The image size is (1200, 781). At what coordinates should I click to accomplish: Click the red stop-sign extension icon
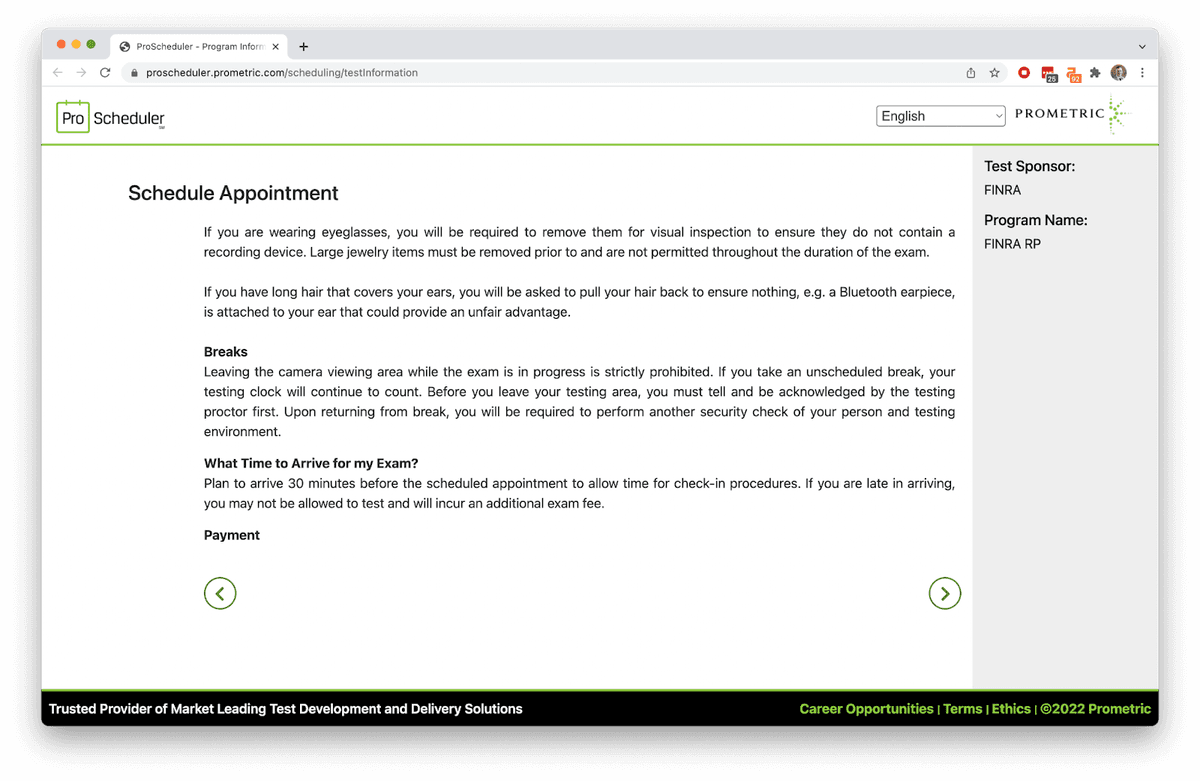(x=1024, y=73)
